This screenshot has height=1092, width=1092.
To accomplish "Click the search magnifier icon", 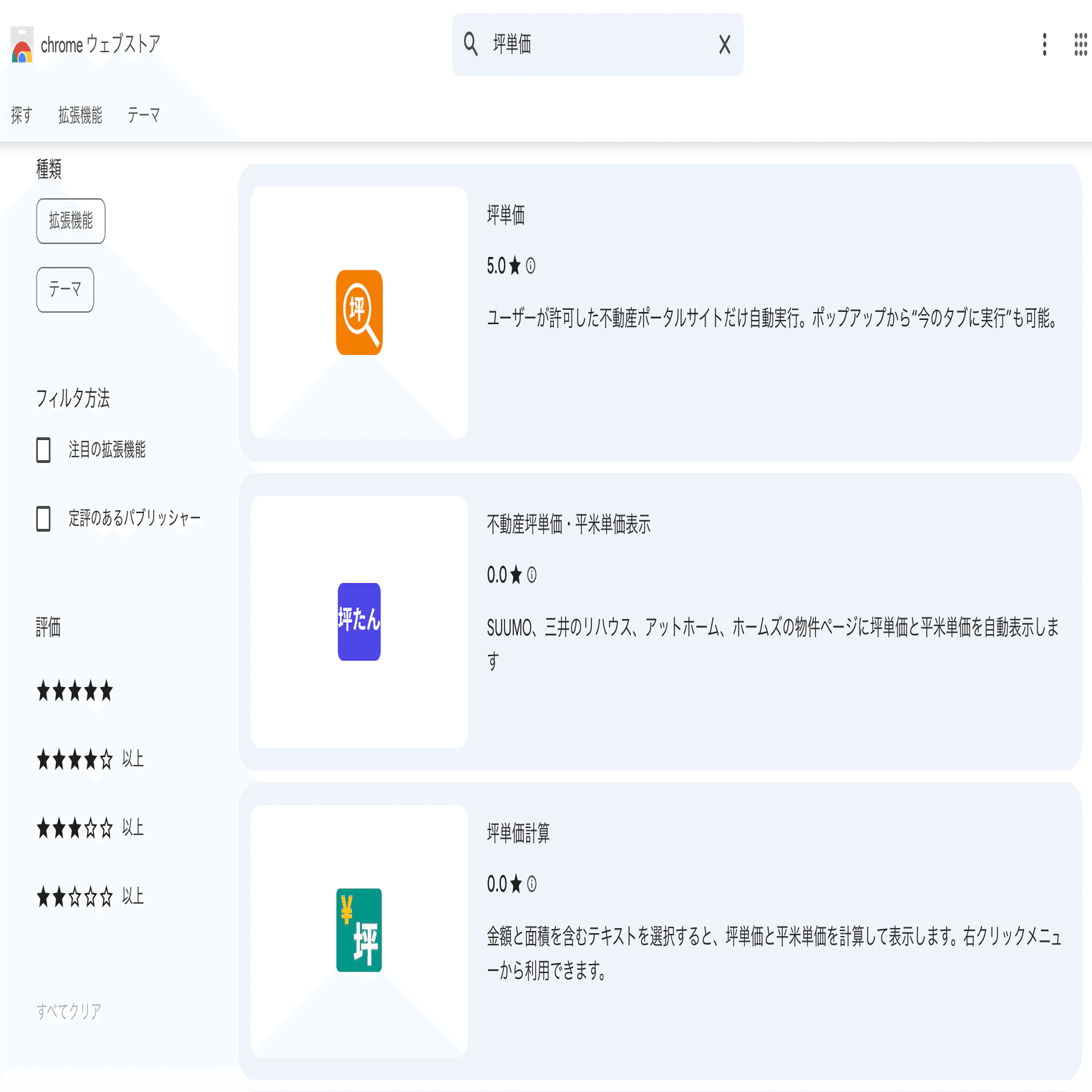I will click(x=470, y=44).
